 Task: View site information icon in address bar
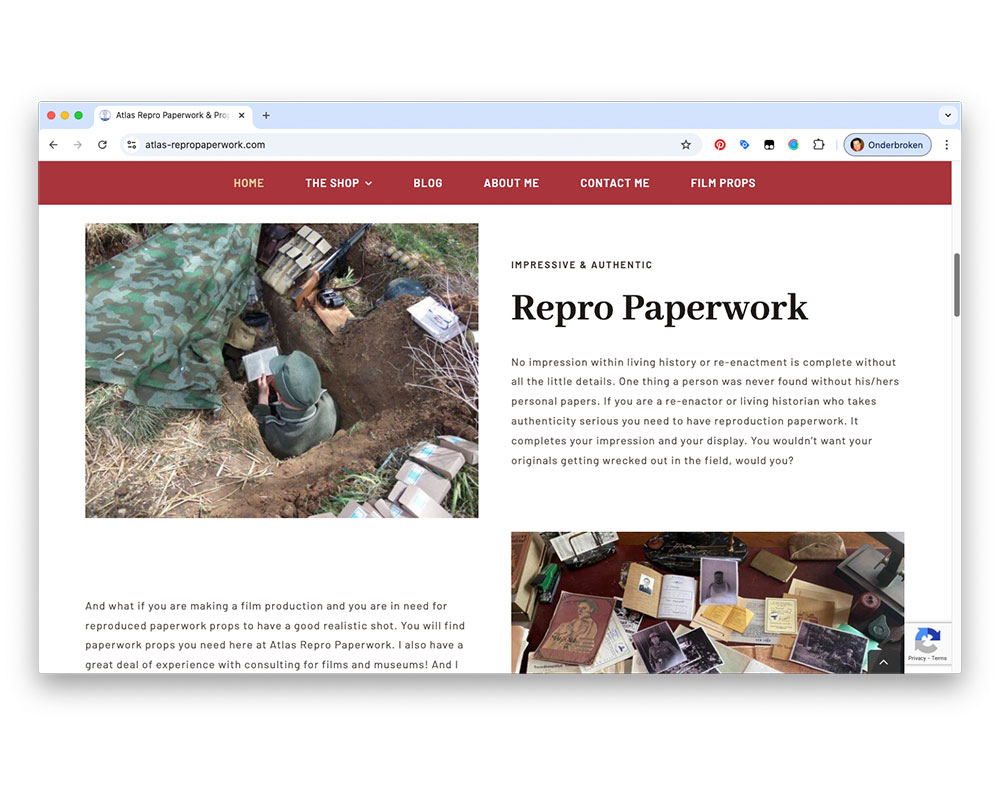click(131, 145)
